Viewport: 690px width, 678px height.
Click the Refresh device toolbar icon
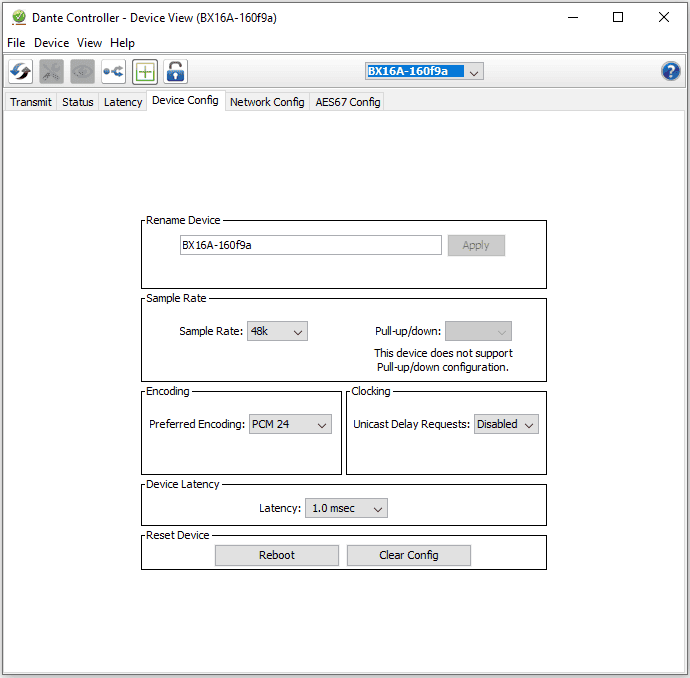tap(21, 71)
